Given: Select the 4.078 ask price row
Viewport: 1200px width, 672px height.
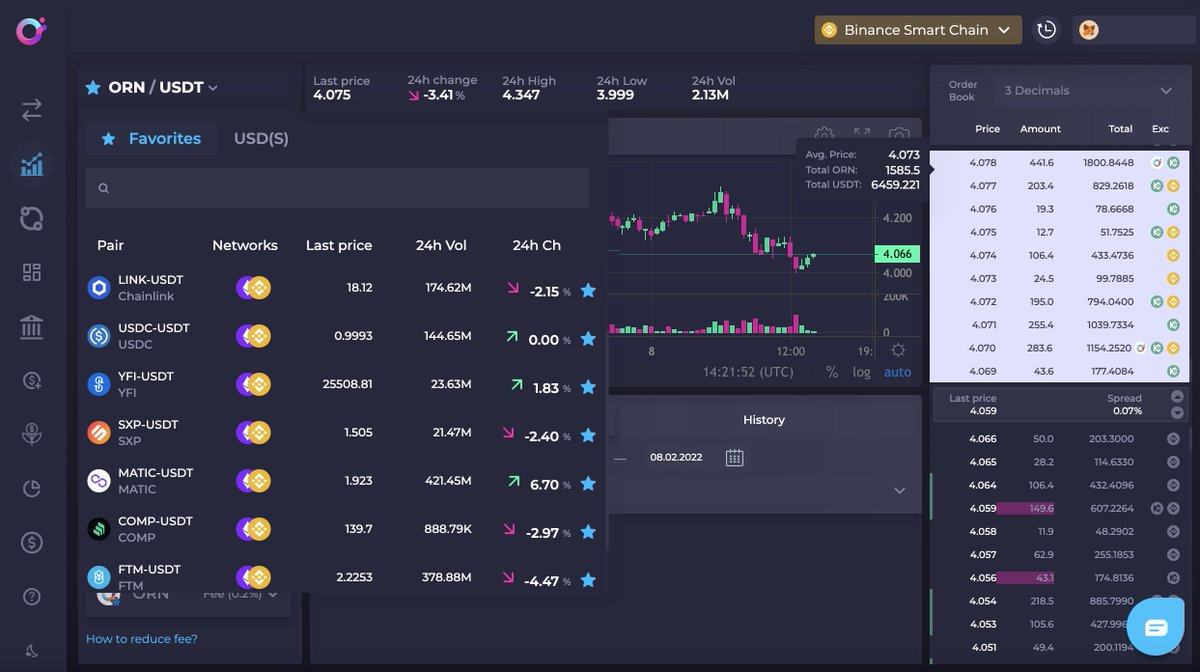Looking at the screenshot, I should coord(1061,162).
